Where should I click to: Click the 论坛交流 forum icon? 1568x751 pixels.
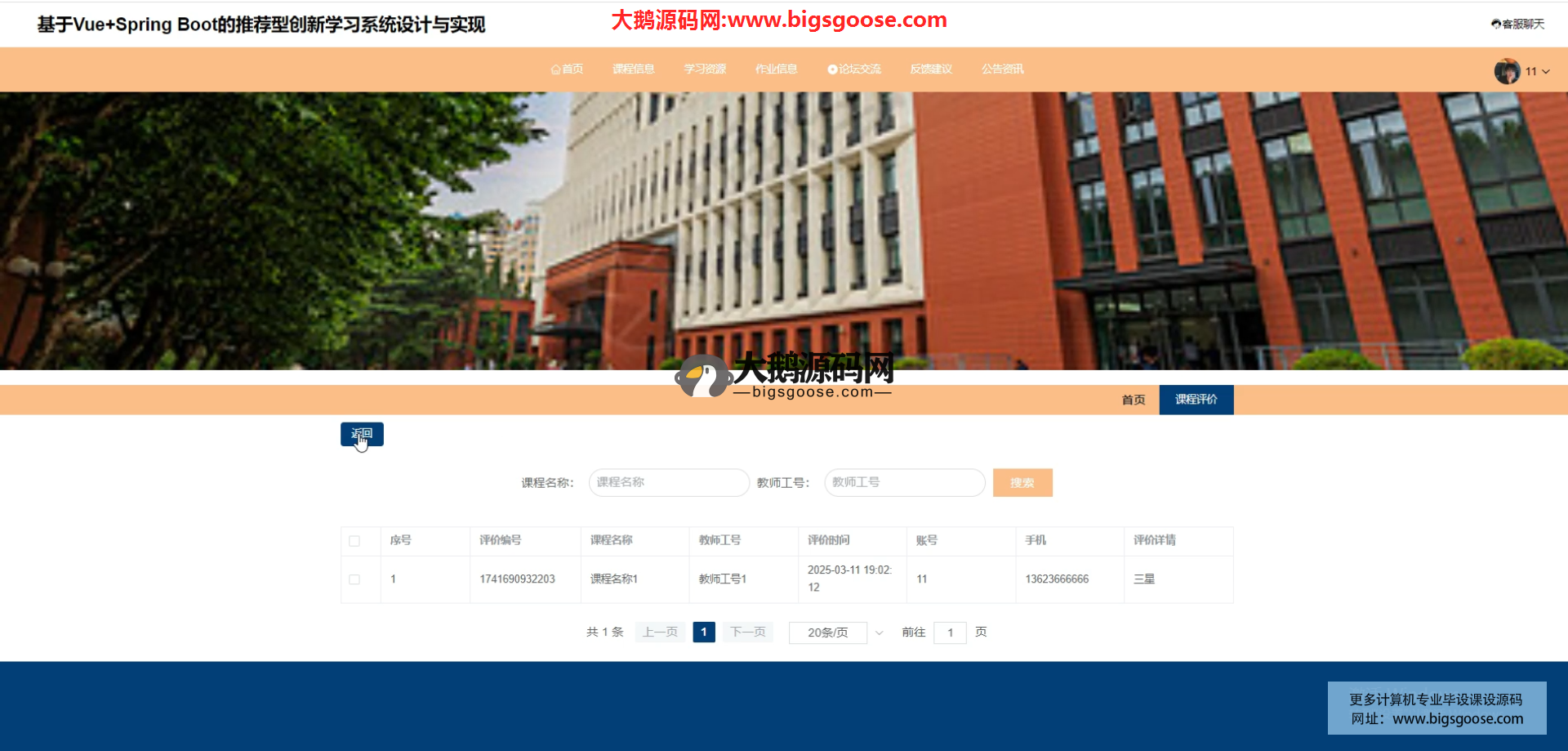click(832, 69)
